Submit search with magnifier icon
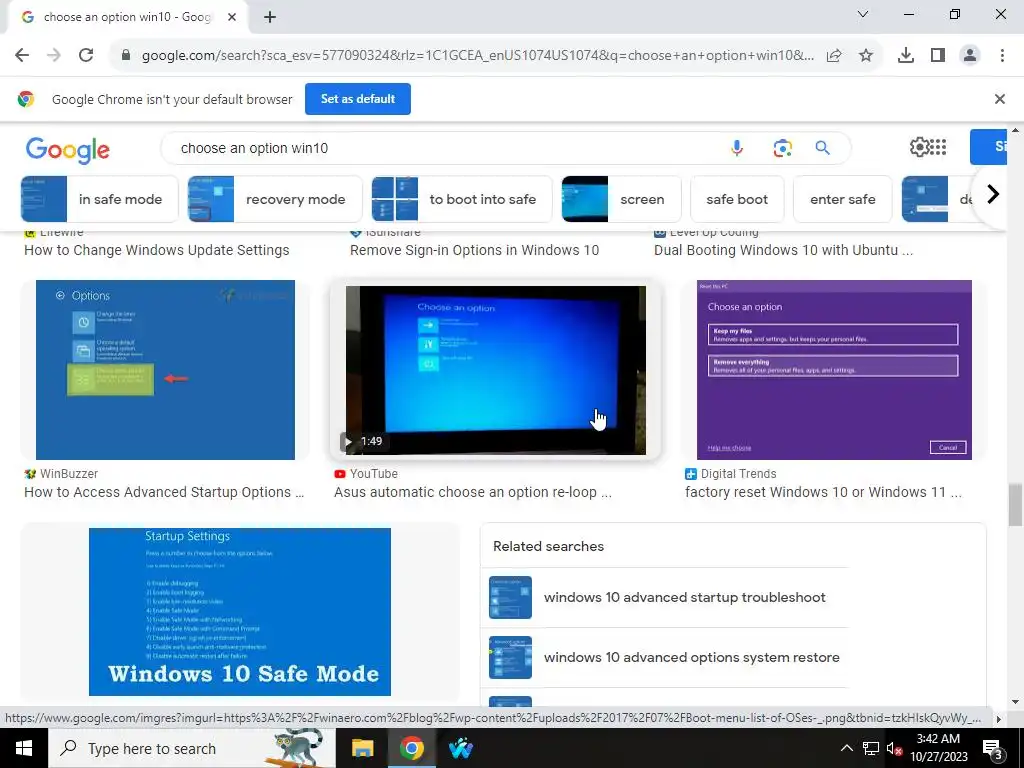This screenshot has width=1024, height=768. click(x=822, y=148)
